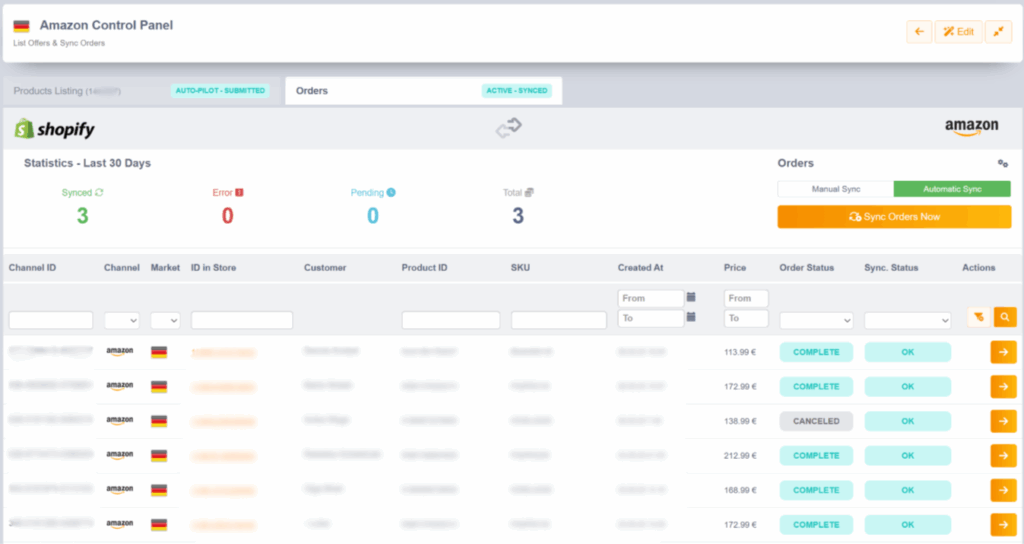Open the Sync. Status filter dropdown
Screen dimensions: 1024x544
tap(908, 320)
